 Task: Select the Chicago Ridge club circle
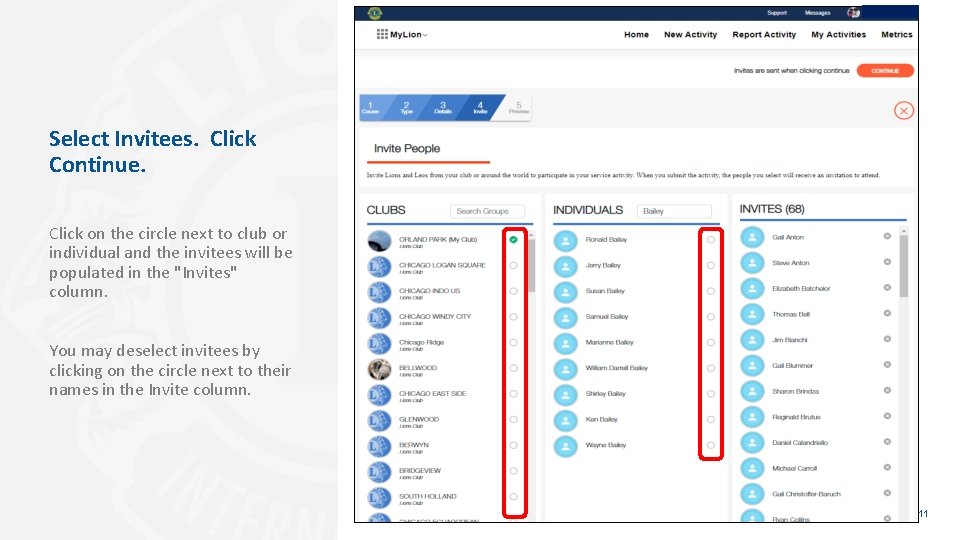click(x=513, y=342)
